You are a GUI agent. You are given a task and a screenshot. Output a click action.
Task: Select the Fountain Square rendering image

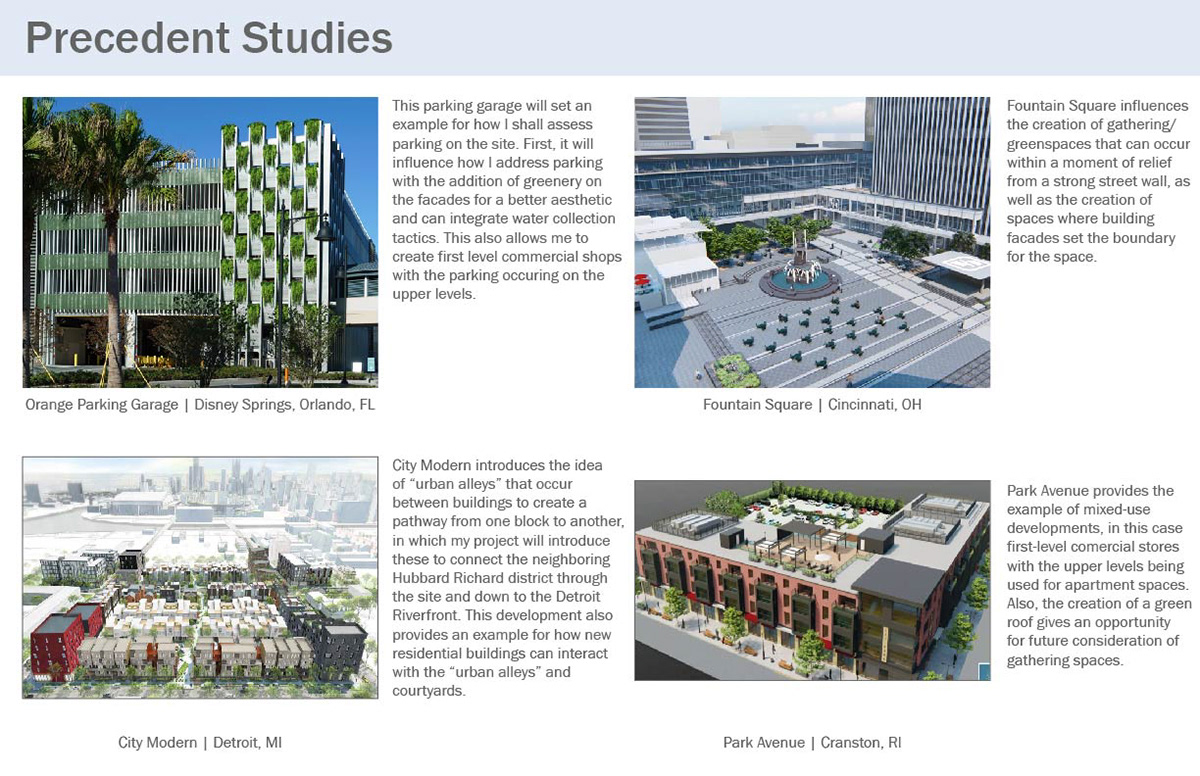(812, 242)
